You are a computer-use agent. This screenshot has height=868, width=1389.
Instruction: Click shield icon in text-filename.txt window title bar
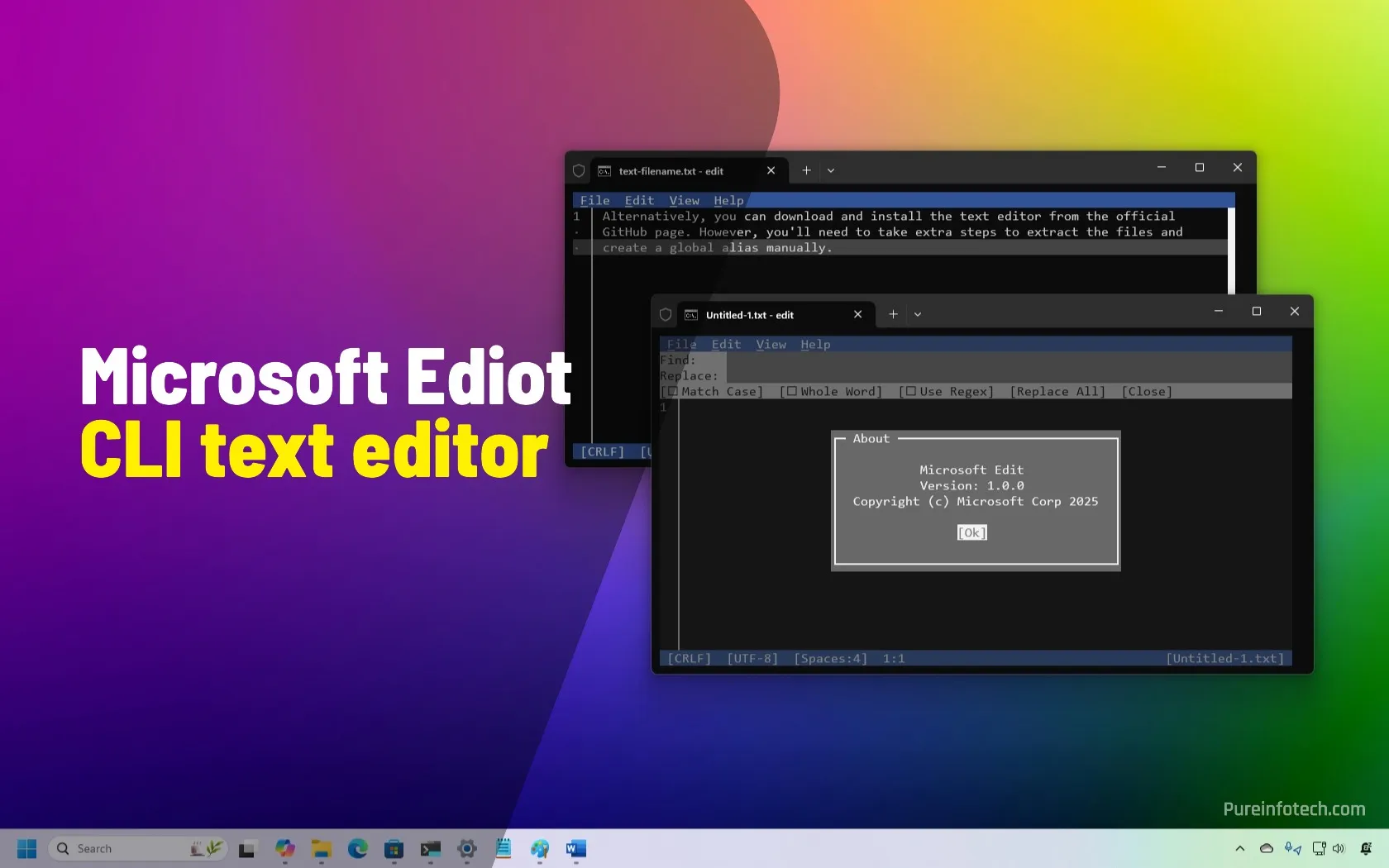[x=579, y=171]
